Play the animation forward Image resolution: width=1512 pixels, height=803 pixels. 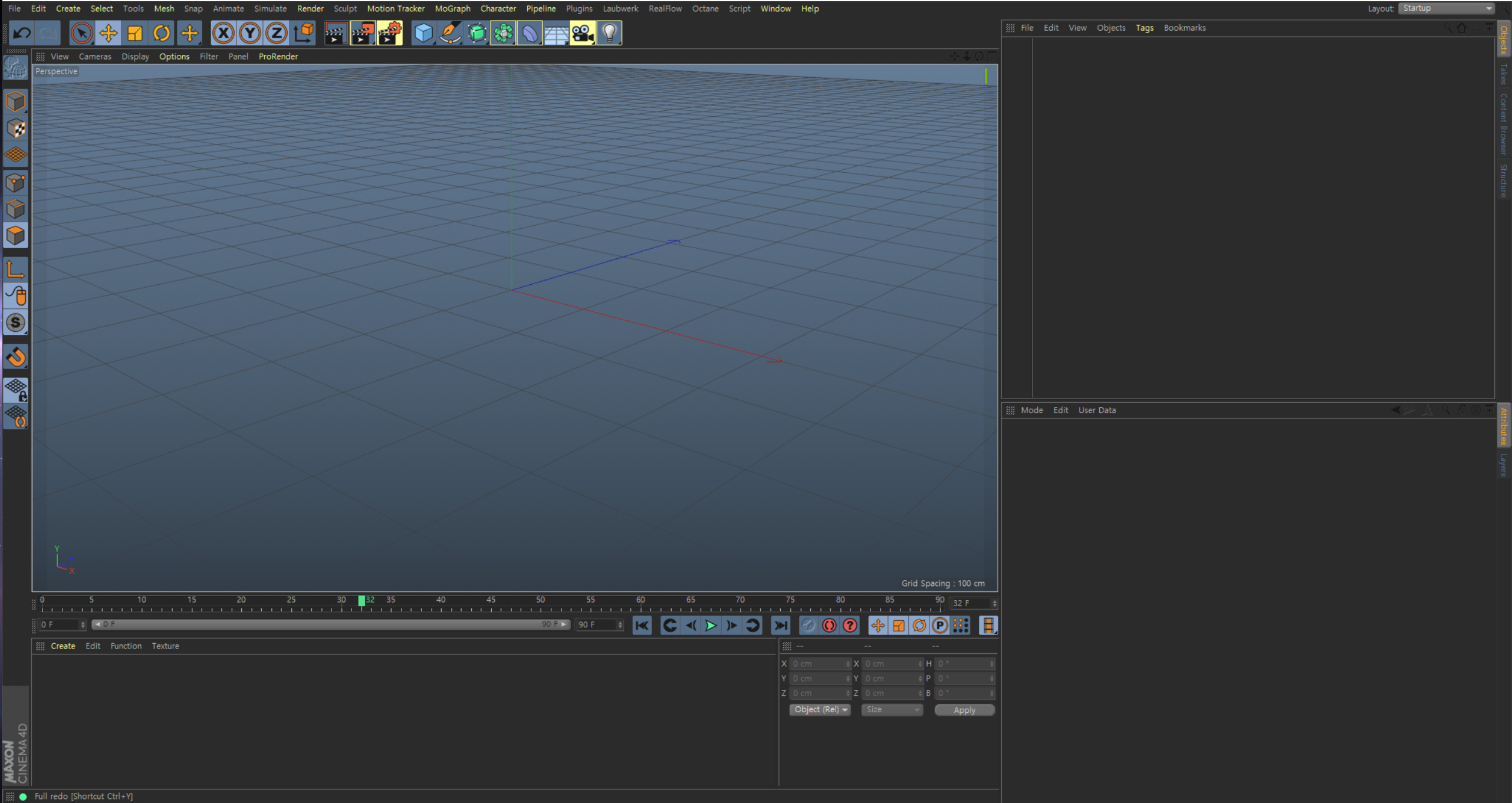click(711, 626)
